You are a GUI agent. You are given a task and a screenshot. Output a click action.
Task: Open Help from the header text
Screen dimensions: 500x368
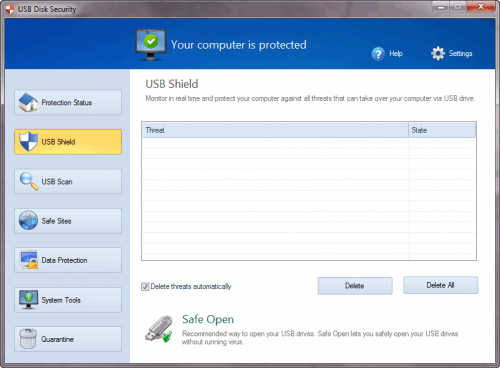click(396, 53)
